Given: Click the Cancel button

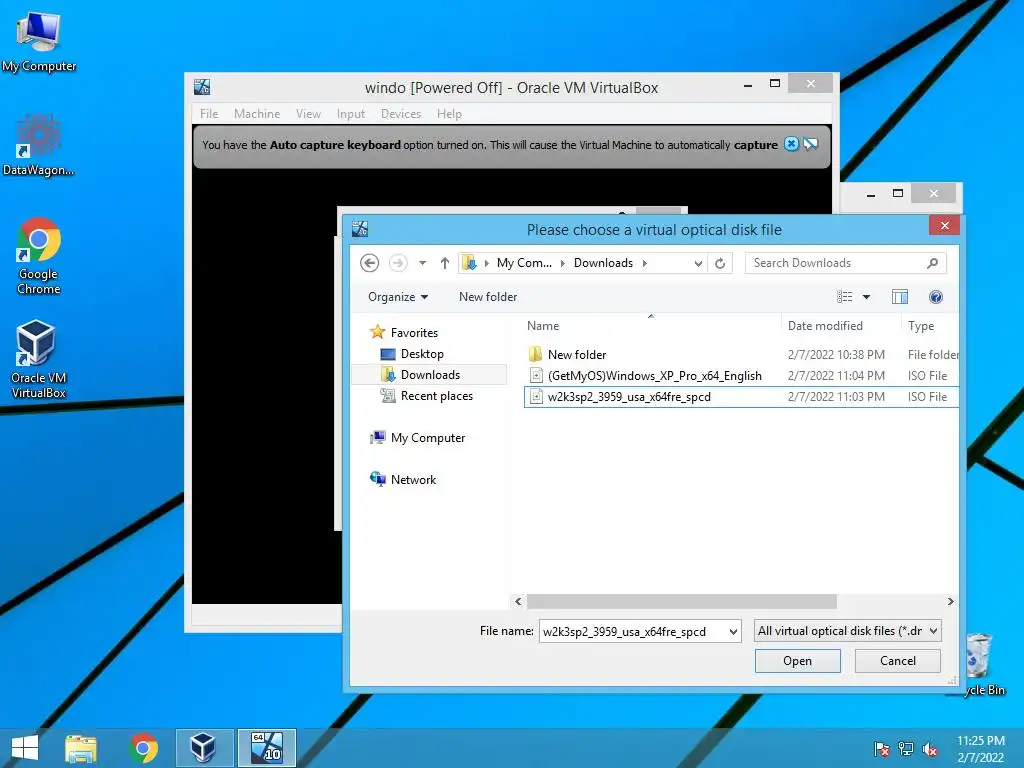Looking at the screenshot, I should click(x=897, y=661).
